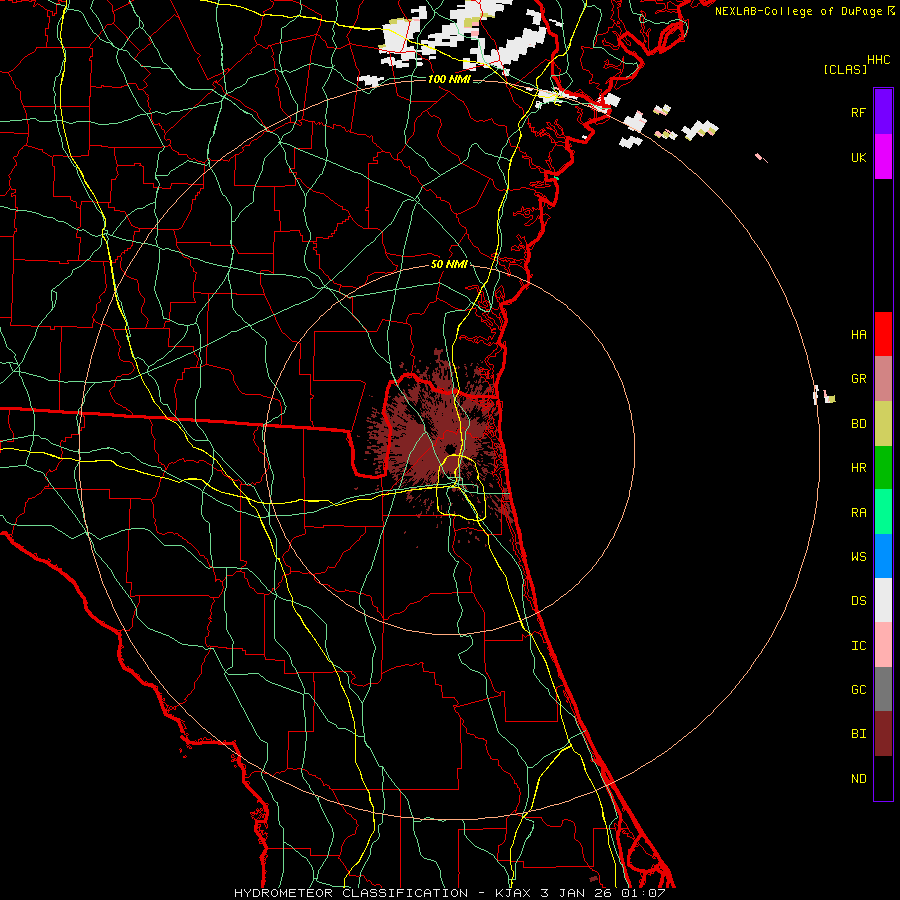Click the small offshore echo at the 100 NMI ring
900x900 pixels.
point(824,395)
